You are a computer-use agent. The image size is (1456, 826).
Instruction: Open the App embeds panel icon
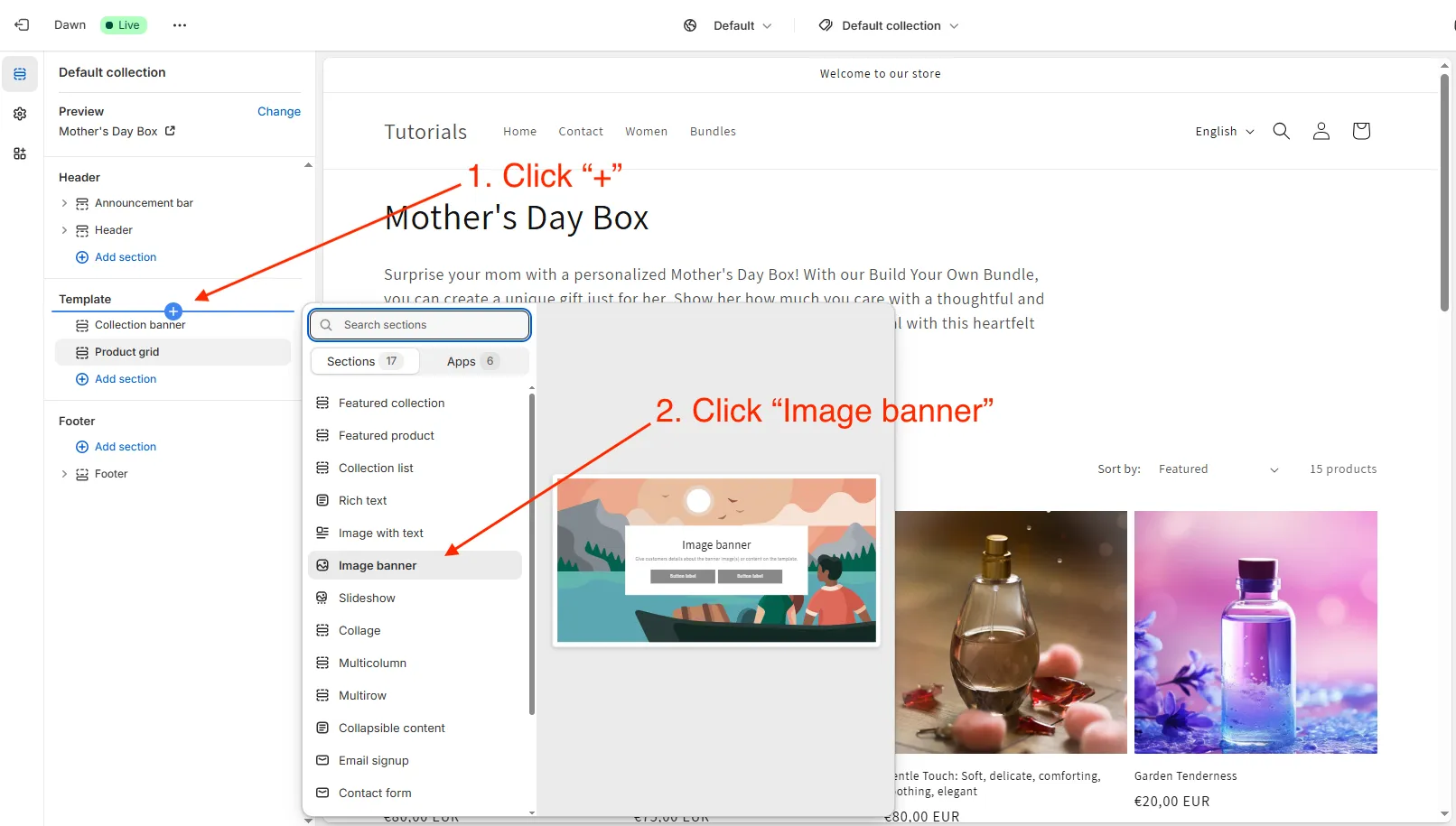[x=20, y=153]
